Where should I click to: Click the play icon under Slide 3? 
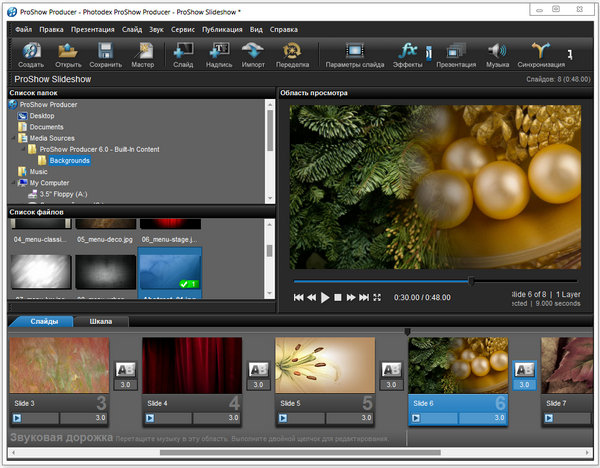pyautogui.click(x=17, y=418)
